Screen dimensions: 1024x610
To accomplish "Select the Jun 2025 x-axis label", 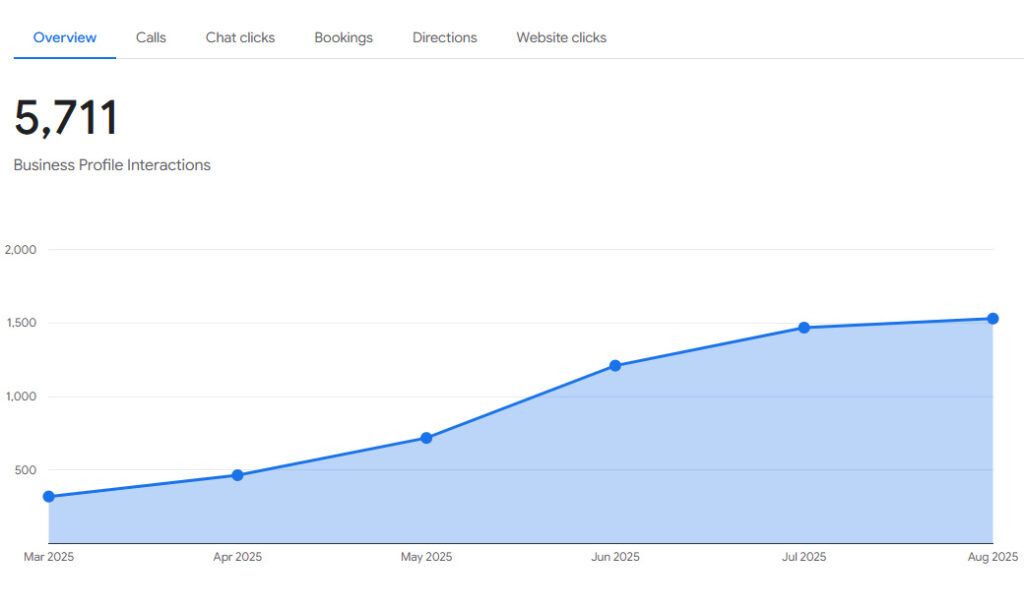I will pos(615,557).
